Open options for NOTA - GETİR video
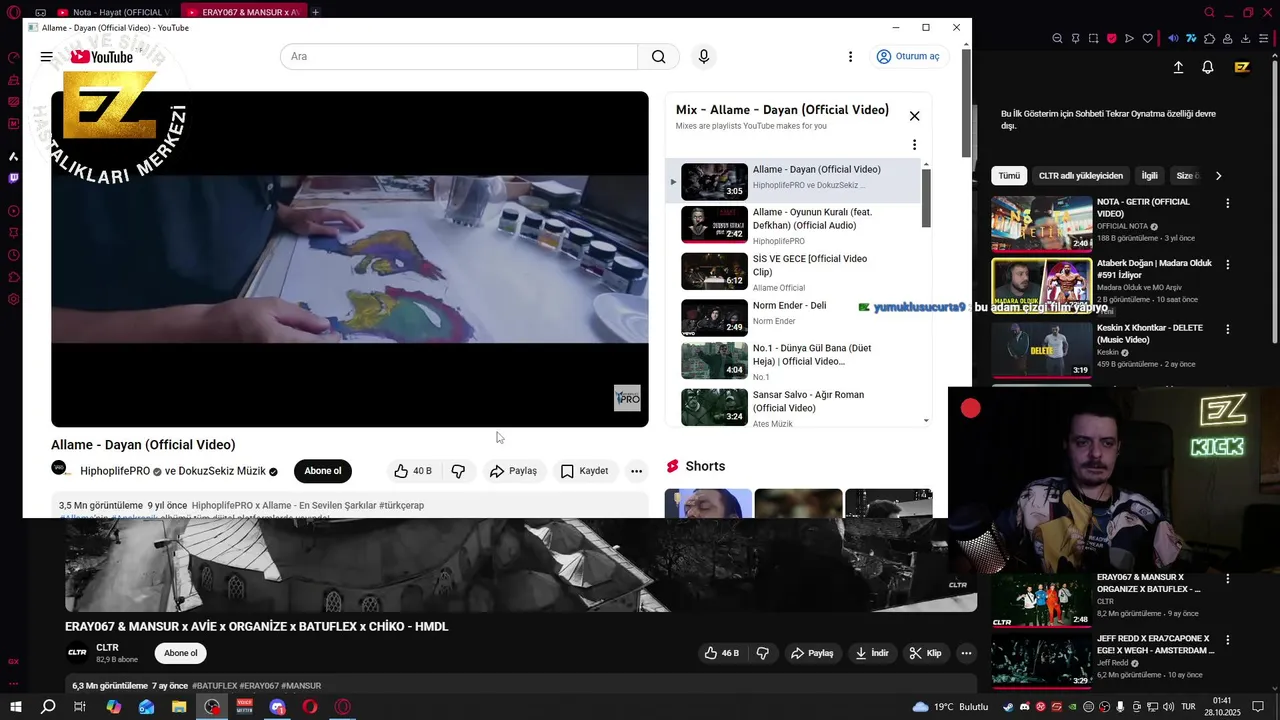The height and width of the screenshot is (720, 1280). point(1228,203)
